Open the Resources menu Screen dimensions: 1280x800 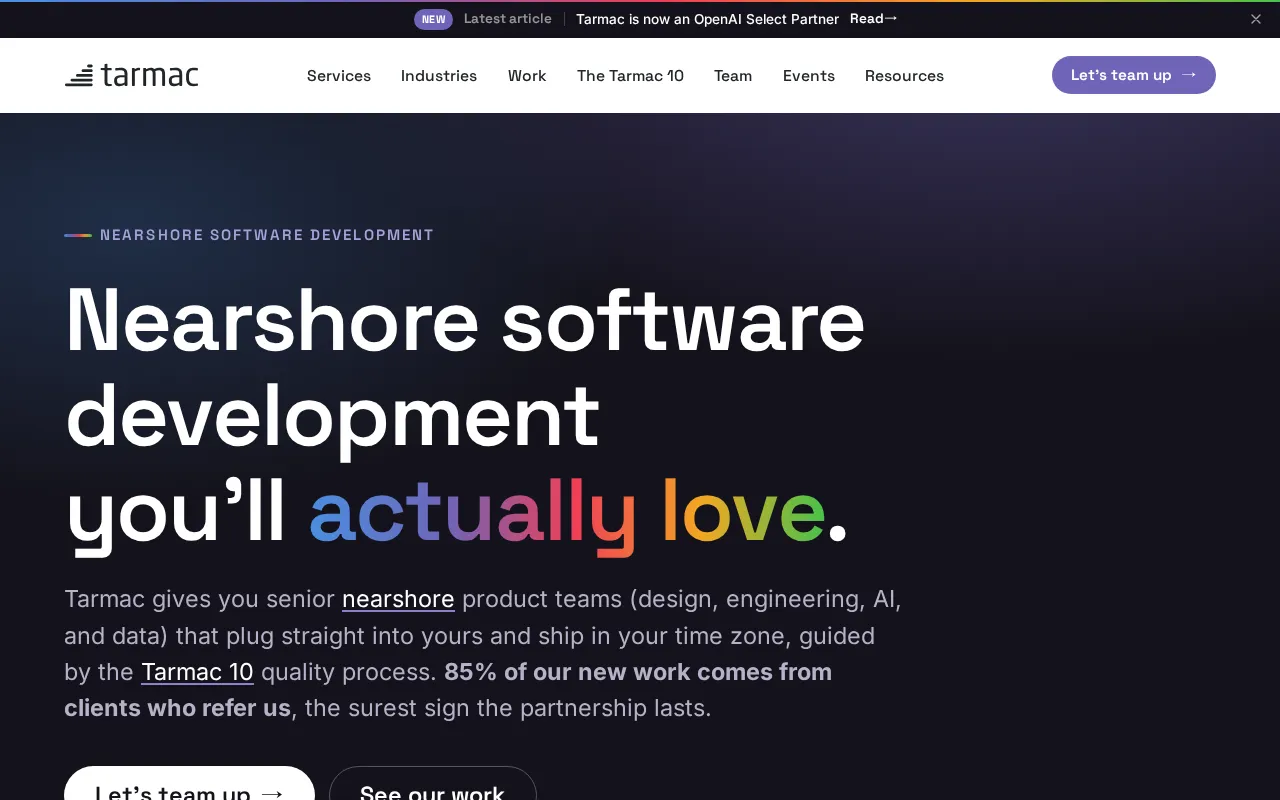click(x=904, y=76)
